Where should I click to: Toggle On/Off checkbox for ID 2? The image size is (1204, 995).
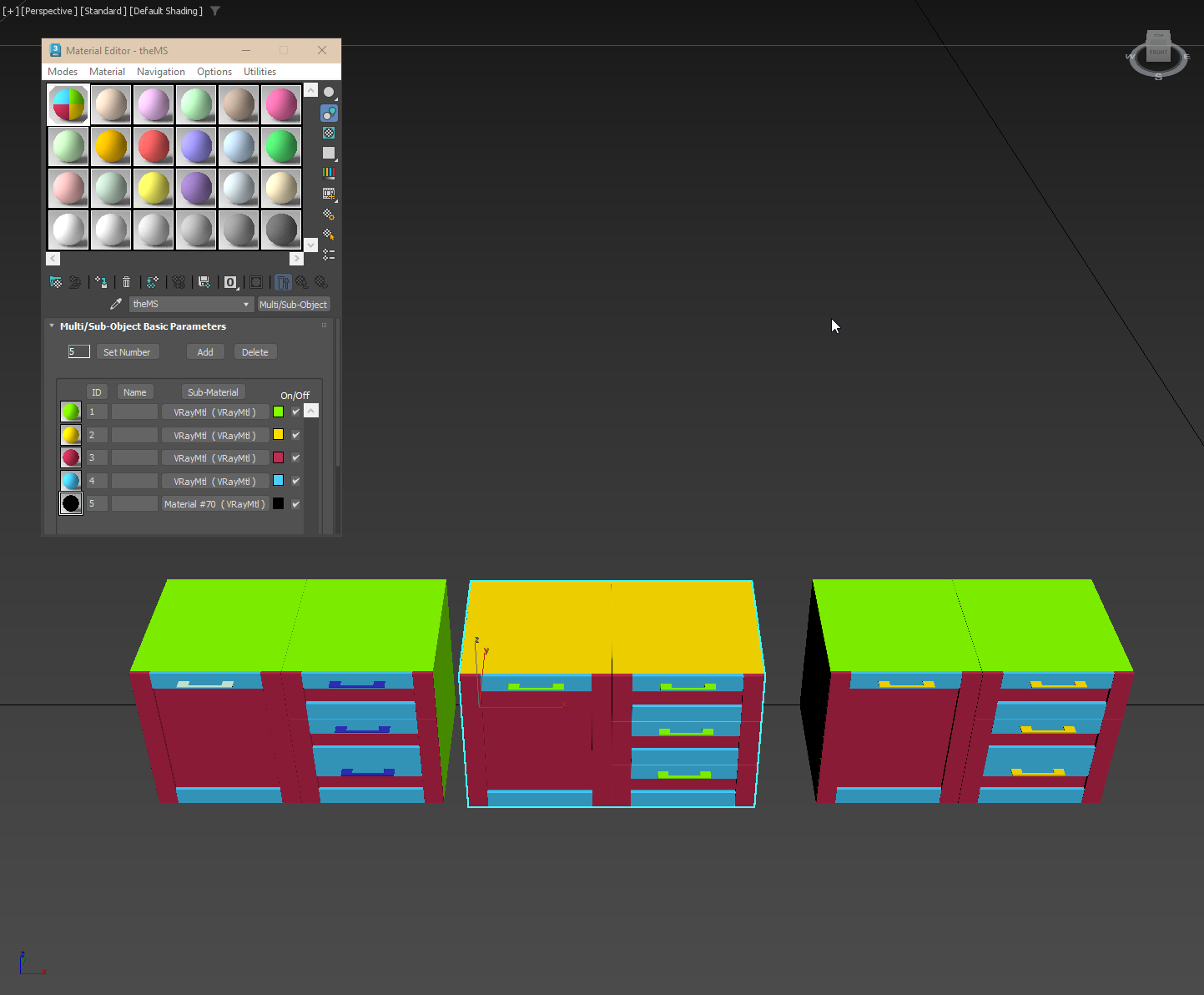pyautogui.click(x=295, y=435)
